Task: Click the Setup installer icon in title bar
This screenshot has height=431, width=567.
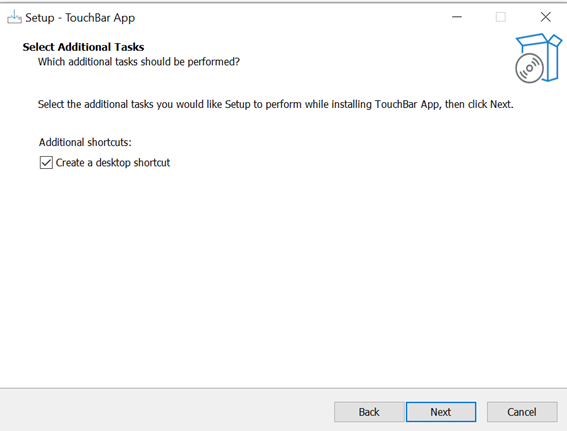Action: point(14,17)
